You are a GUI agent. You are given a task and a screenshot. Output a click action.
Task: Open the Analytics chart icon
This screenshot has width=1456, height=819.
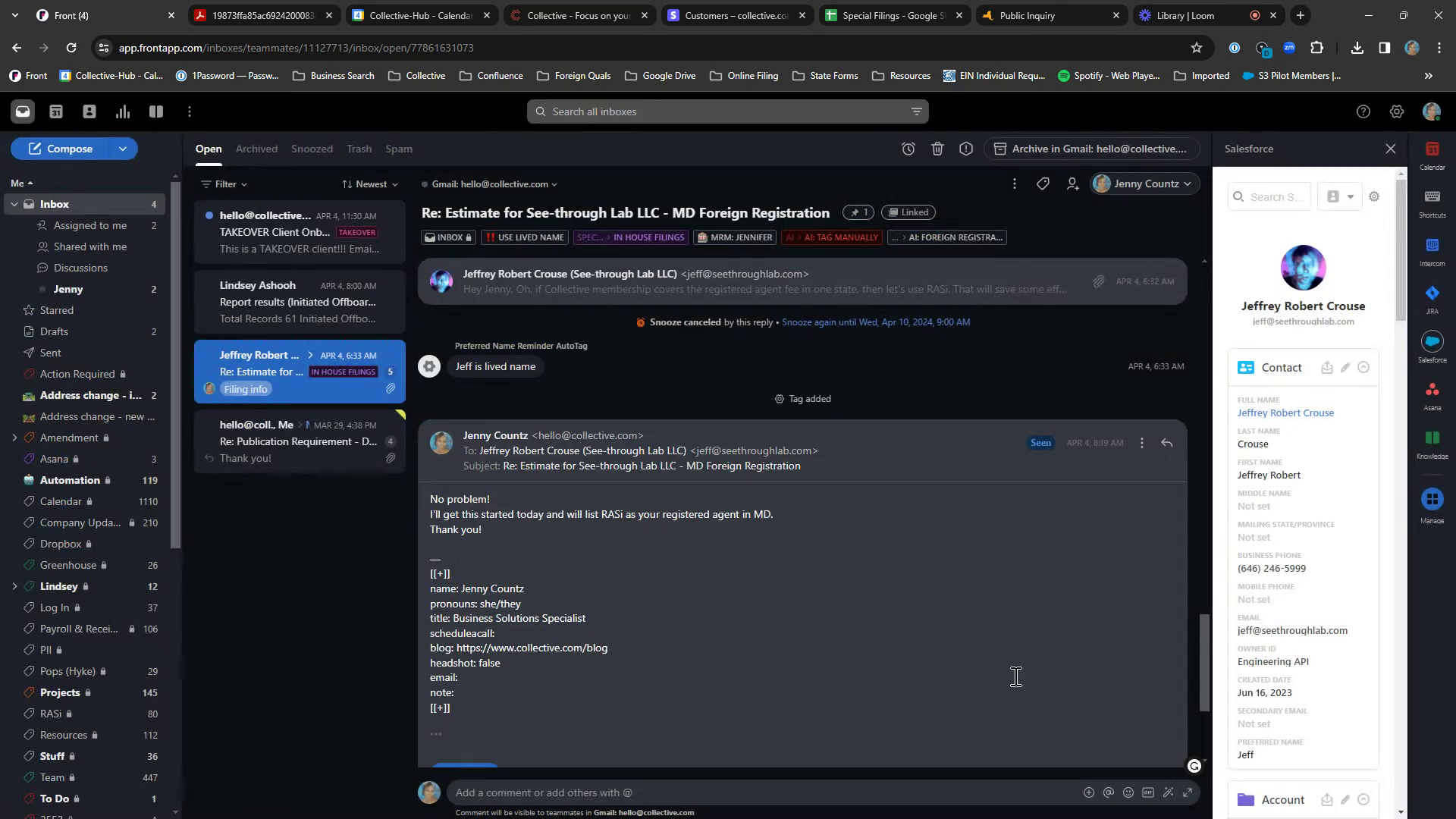(123, 112)
